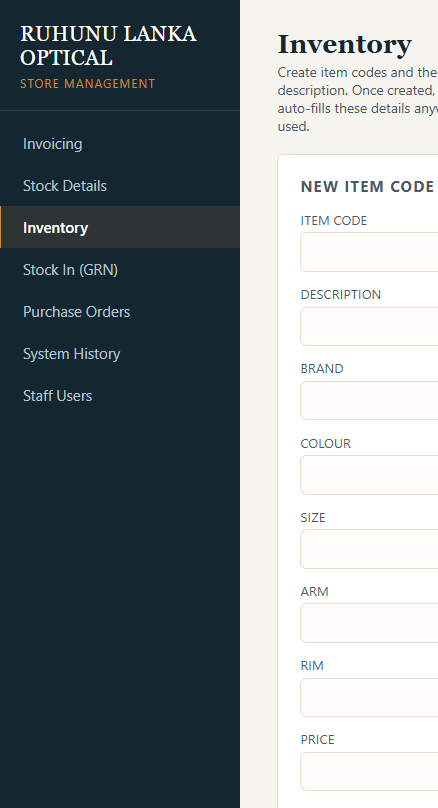
Task: Focus the Description input field
Action: pos(369,326)
